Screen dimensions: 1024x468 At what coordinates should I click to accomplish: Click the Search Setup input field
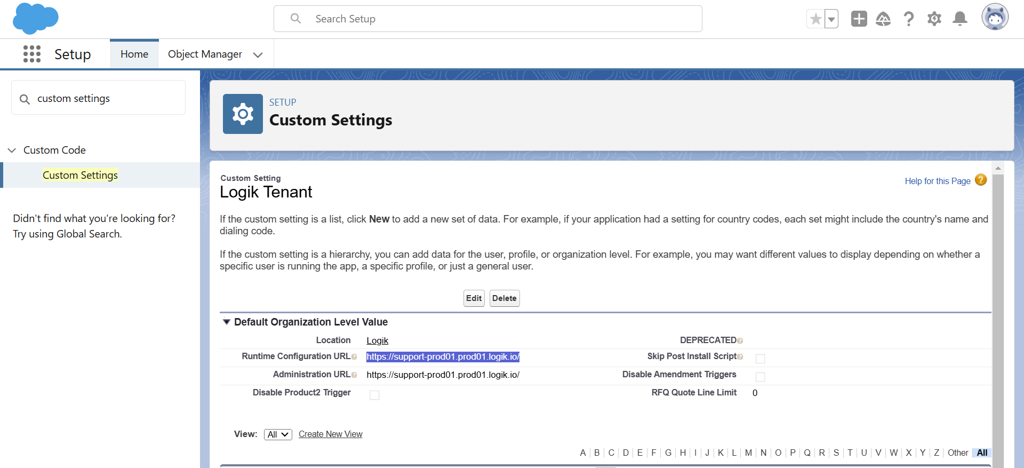pos(488,19)
